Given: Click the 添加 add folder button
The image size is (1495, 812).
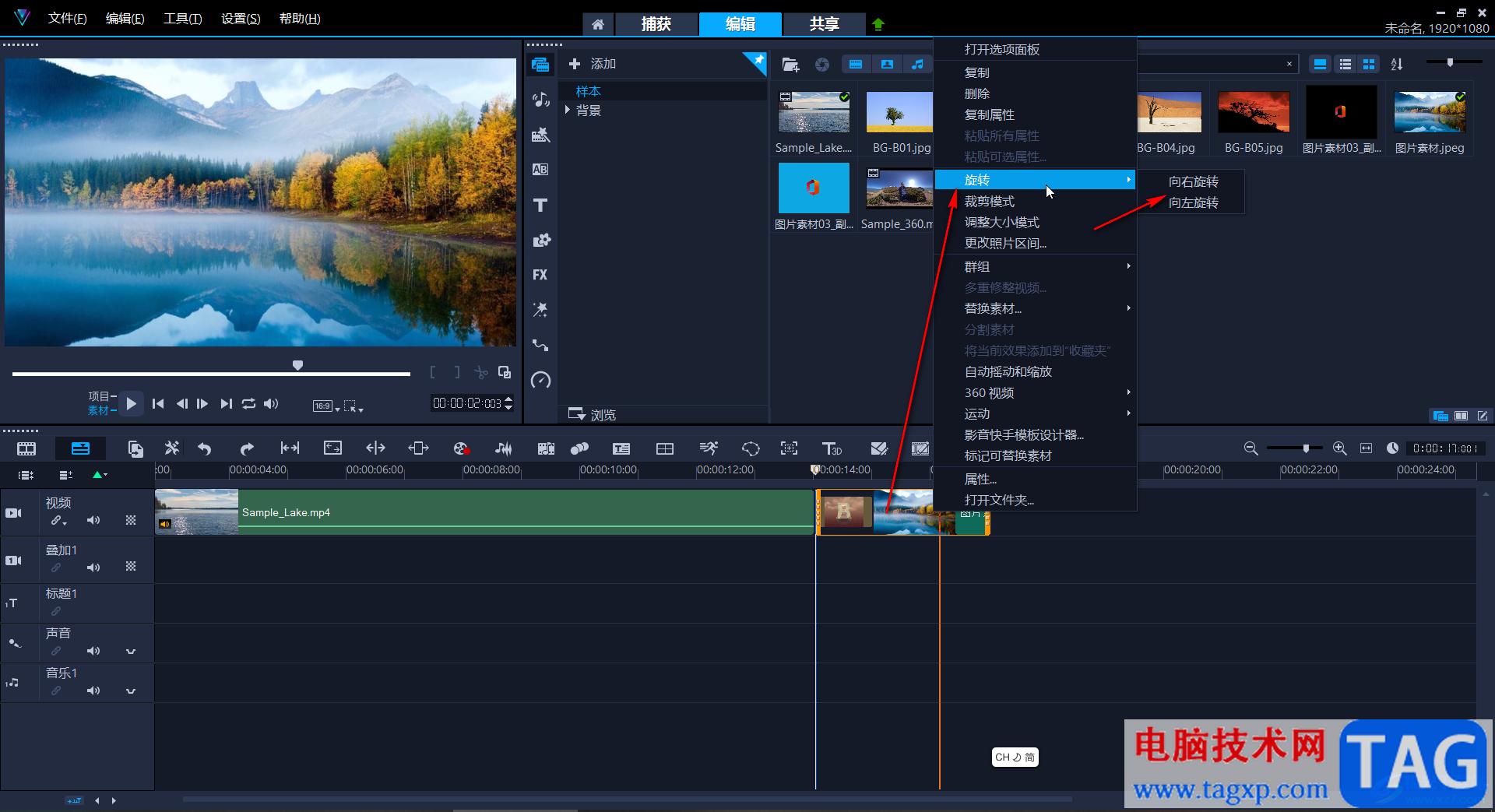Looking at the screenshot, I should pyautogui.click(x=593, y=64).
